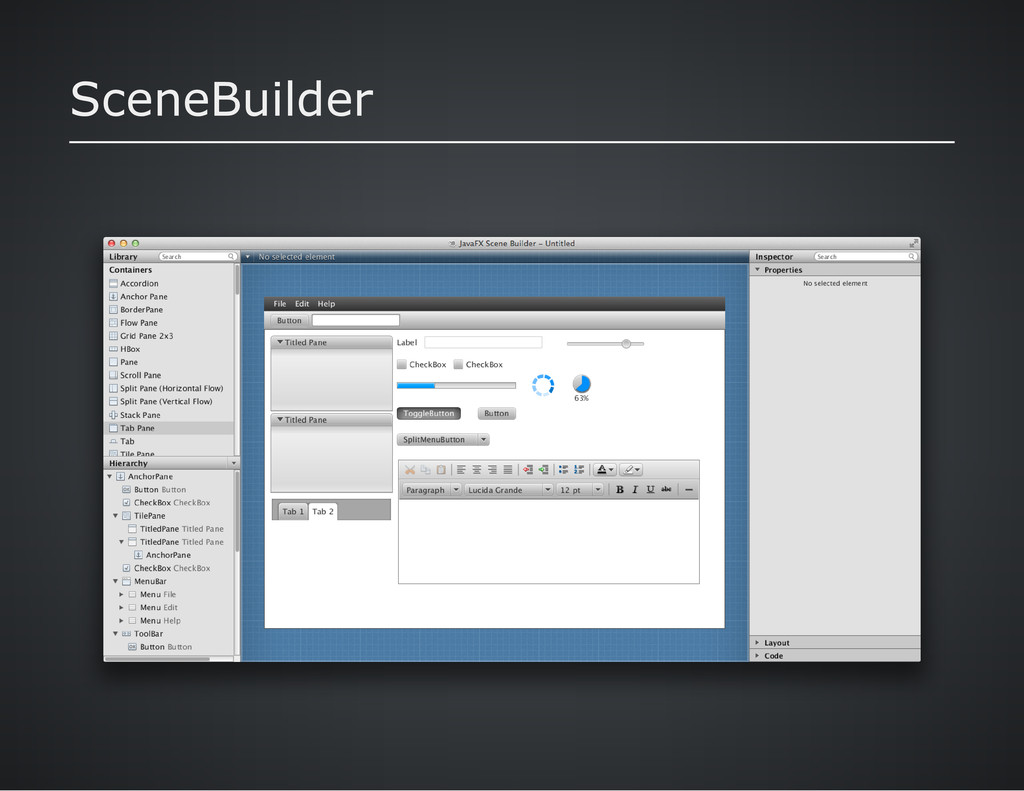Select the Stack Pane icon in Library
Viewport: 1024px width, 791px height.
click(x=113, y=415)
